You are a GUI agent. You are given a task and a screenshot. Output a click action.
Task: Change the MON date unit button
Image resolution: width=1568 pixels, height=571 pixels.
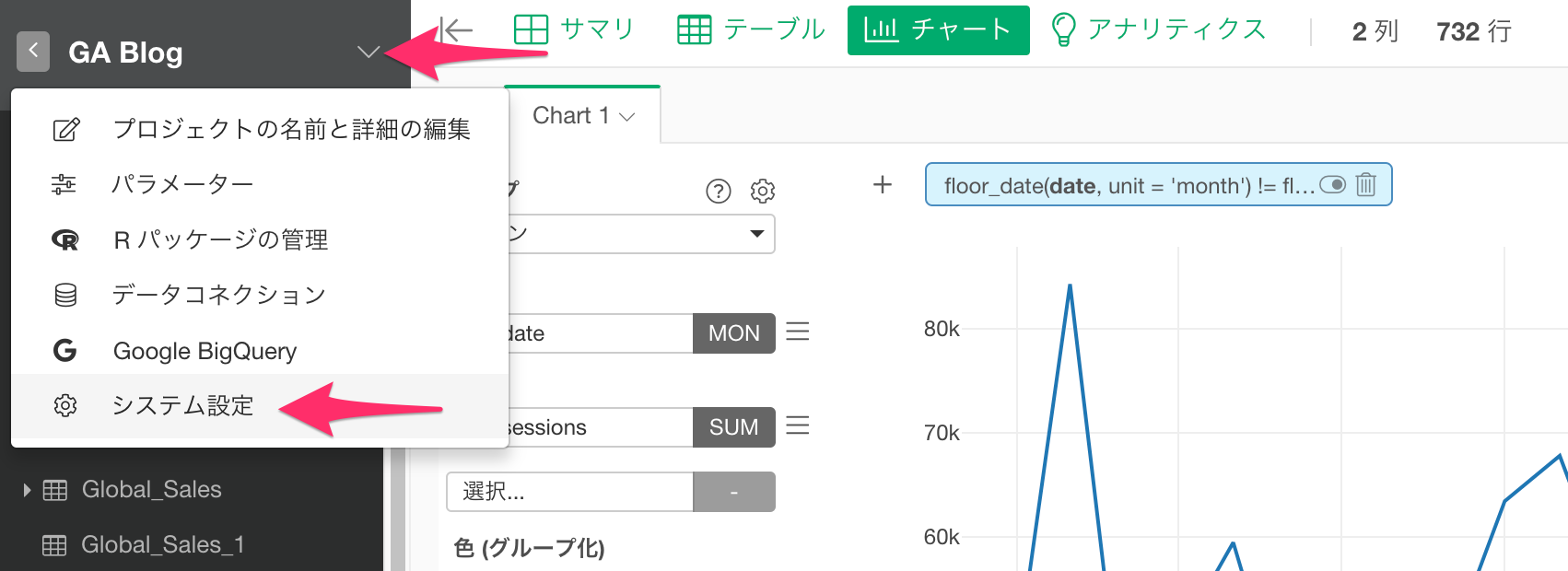point(734,333)
